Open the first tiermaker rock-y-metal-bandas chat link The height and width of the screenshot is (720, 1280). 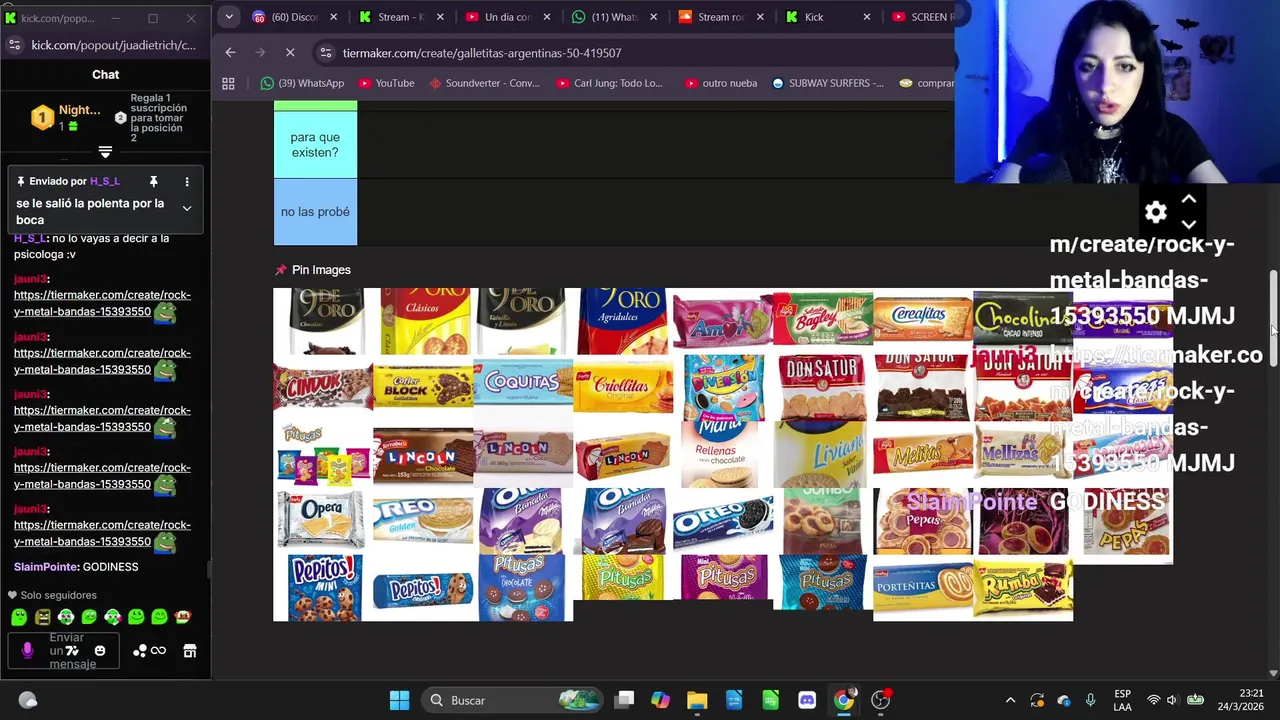(x=102, y=303)
